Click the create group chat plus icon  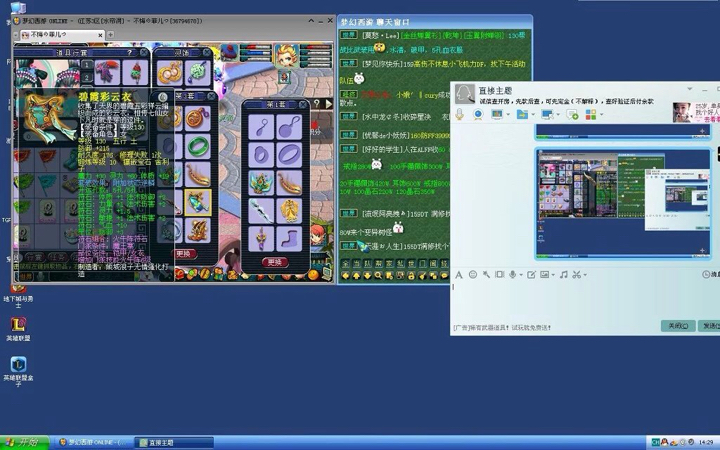click(572, 114)
